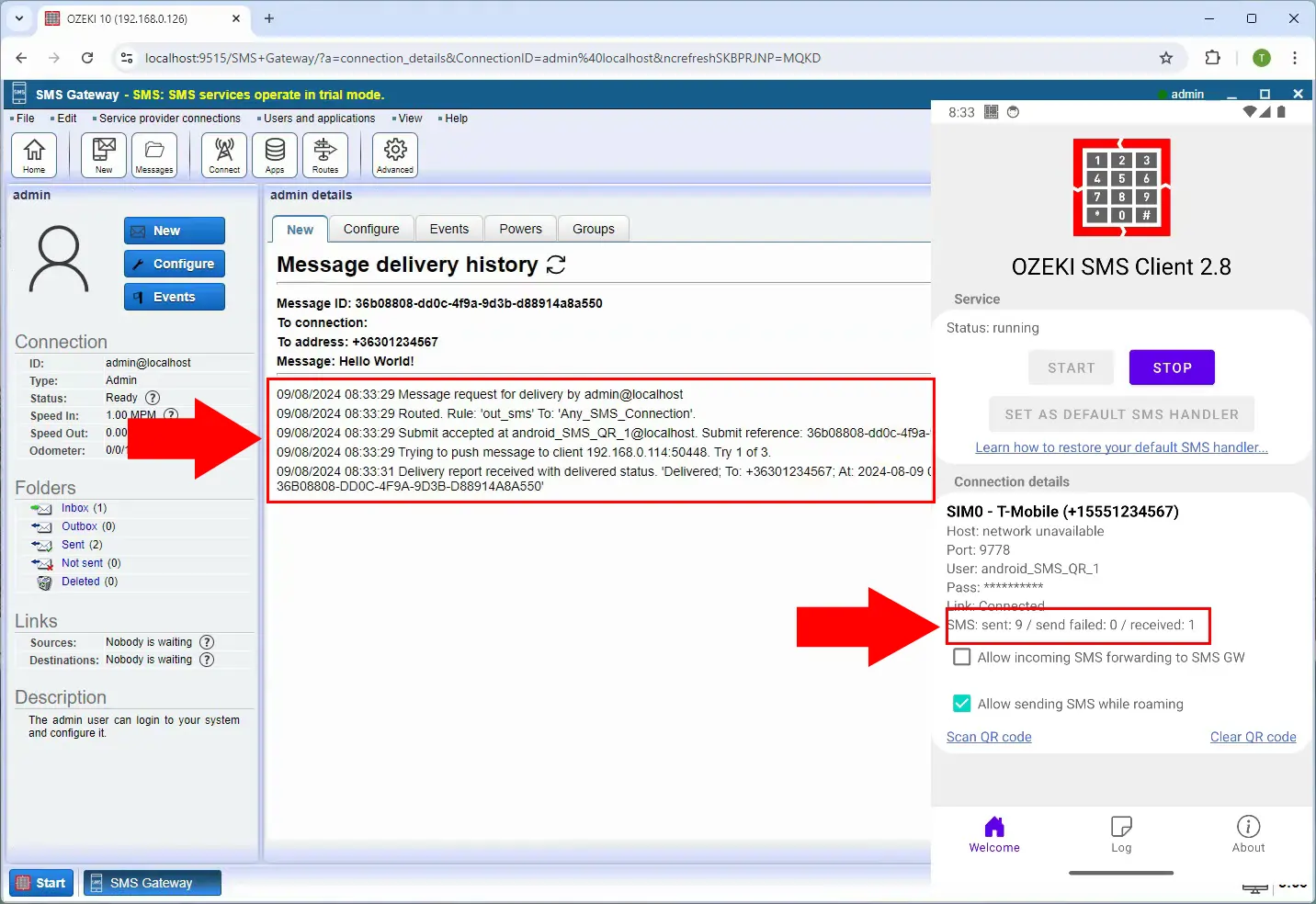Click the Clear QR code link
The width and height of the screenshot is (1316, 904).
[1254, 737]
